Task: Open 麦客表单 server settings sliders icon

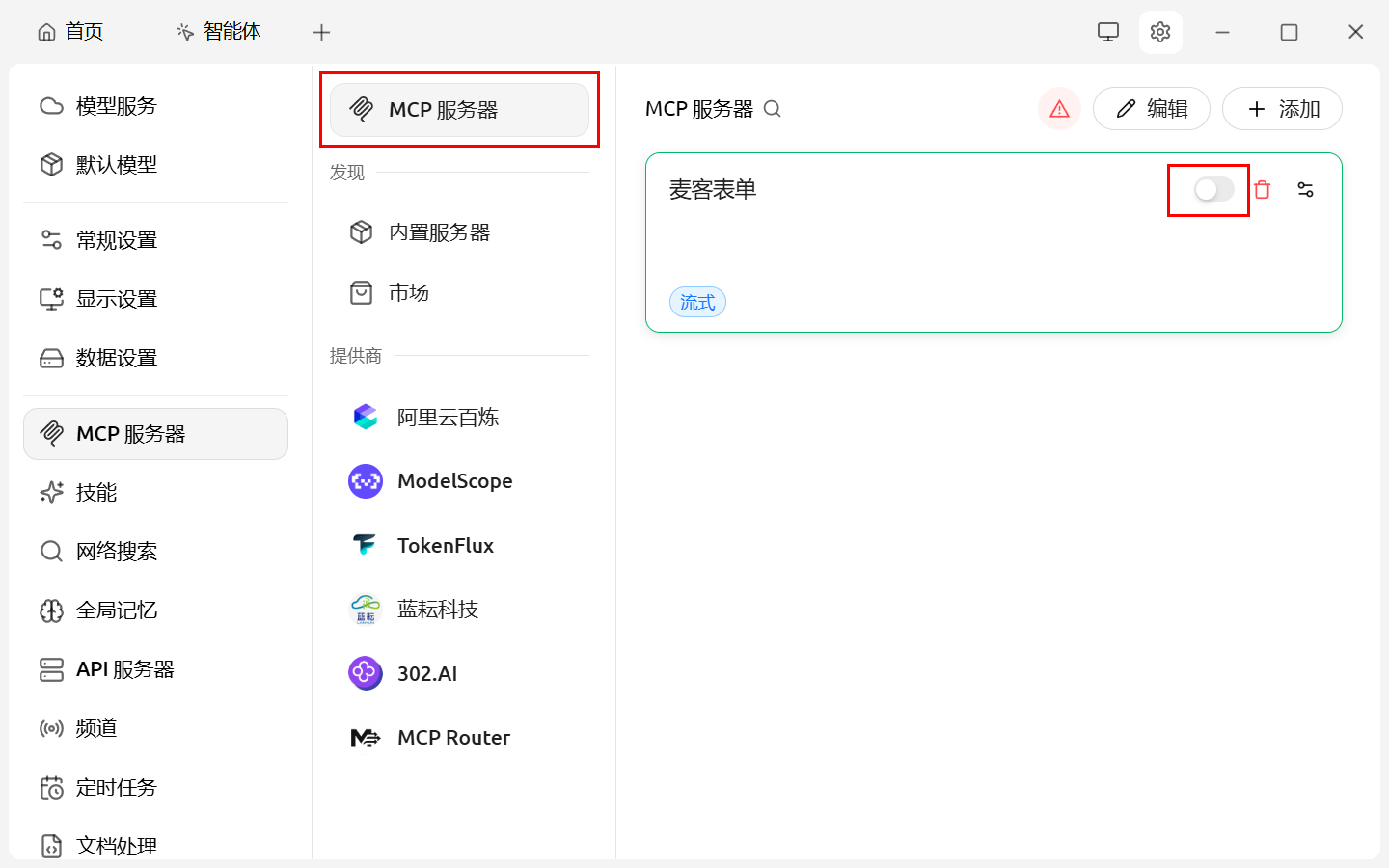Action: point(1305,190)
